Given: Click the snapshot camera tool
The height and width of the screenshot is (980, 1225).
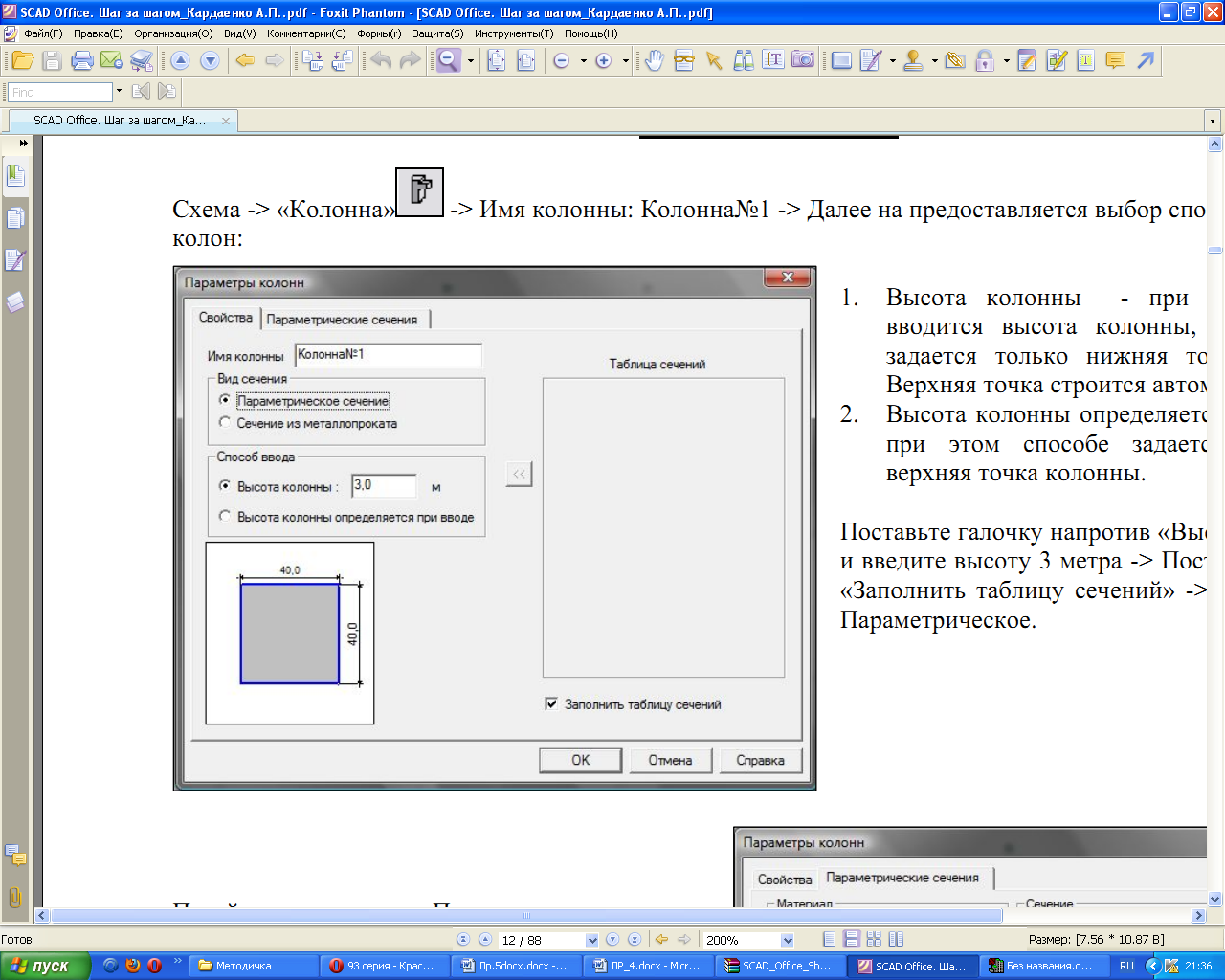Looking at the screenshot, I should pos(803,60).
